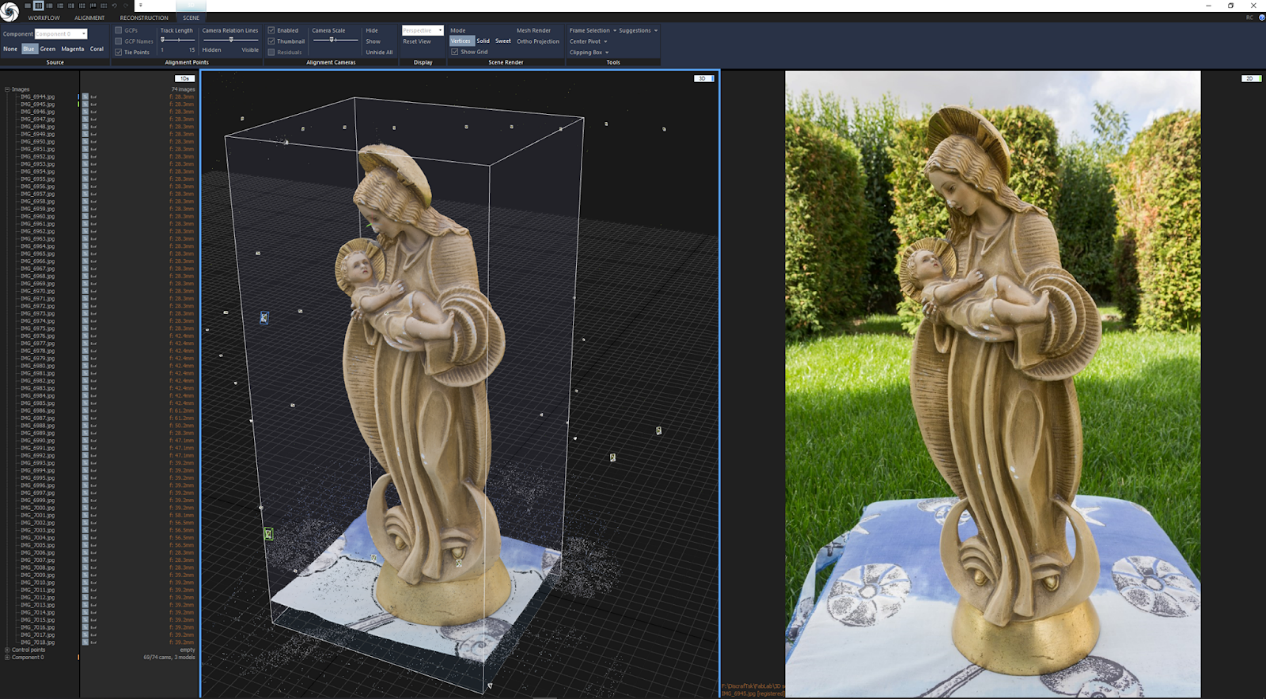Uncheck the Tie Points checkbox
Viewport: 1266px width, 699px height.
coord(119,52)
